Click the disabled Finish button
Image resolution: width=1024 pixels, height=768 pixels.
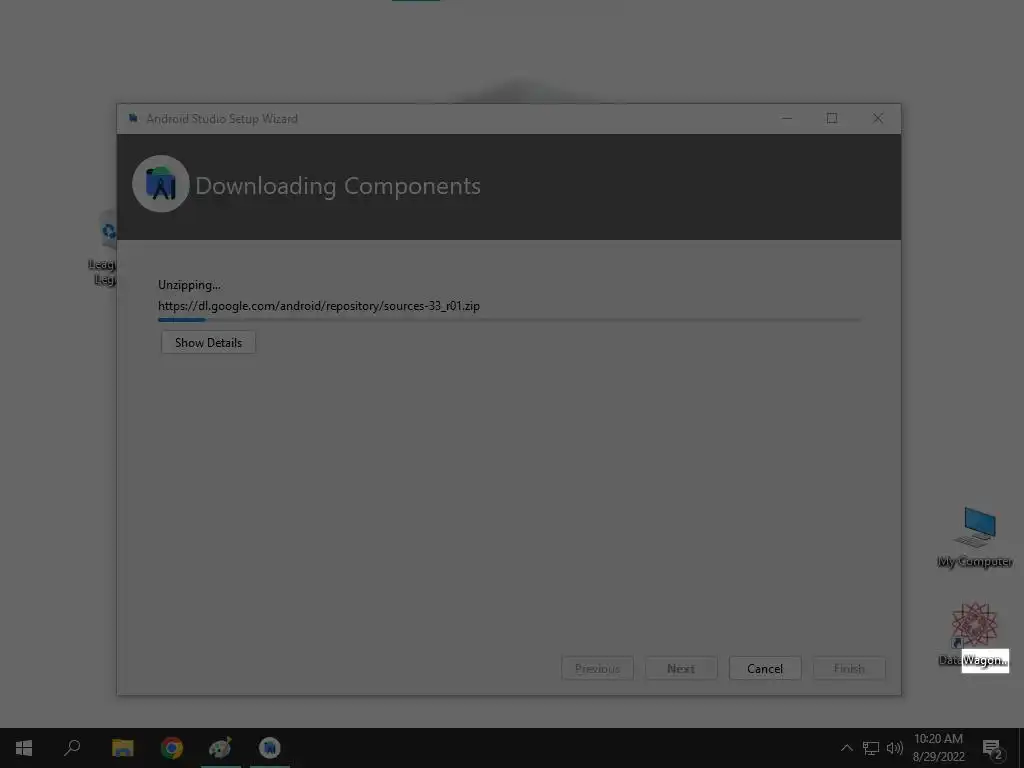click(849, 668)
